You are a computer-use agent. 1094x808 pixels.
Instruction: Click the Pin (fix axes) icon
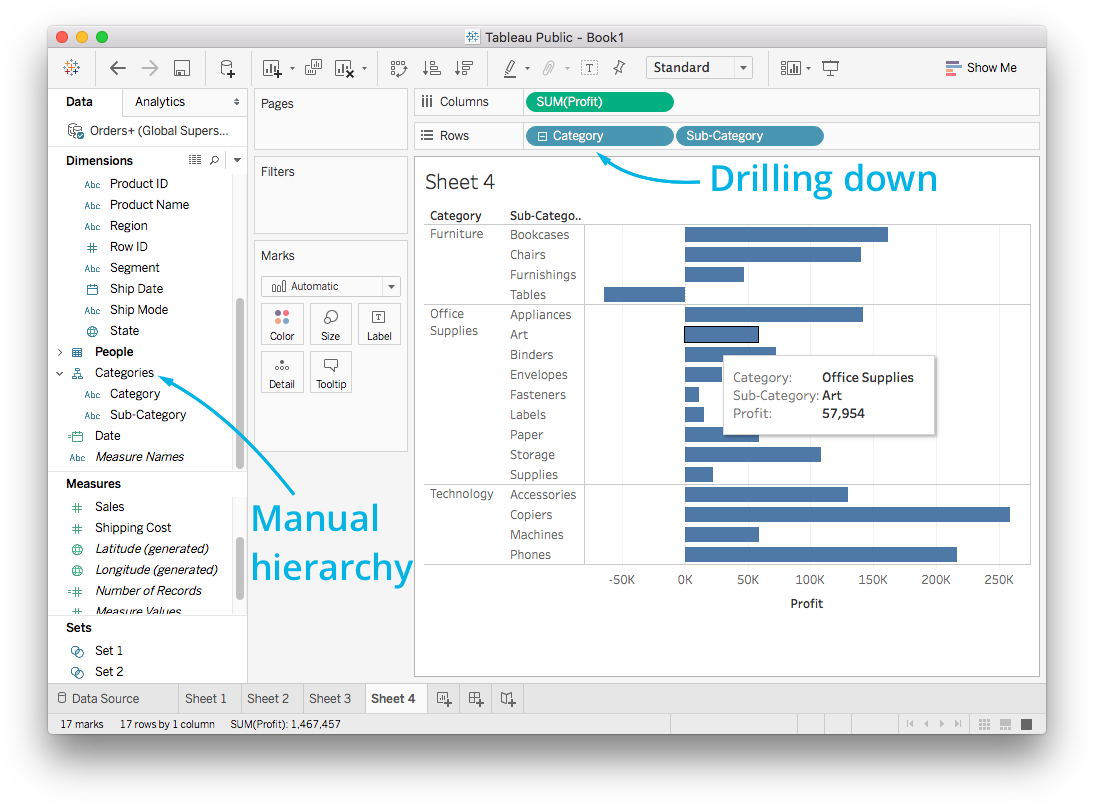(619, 68)
